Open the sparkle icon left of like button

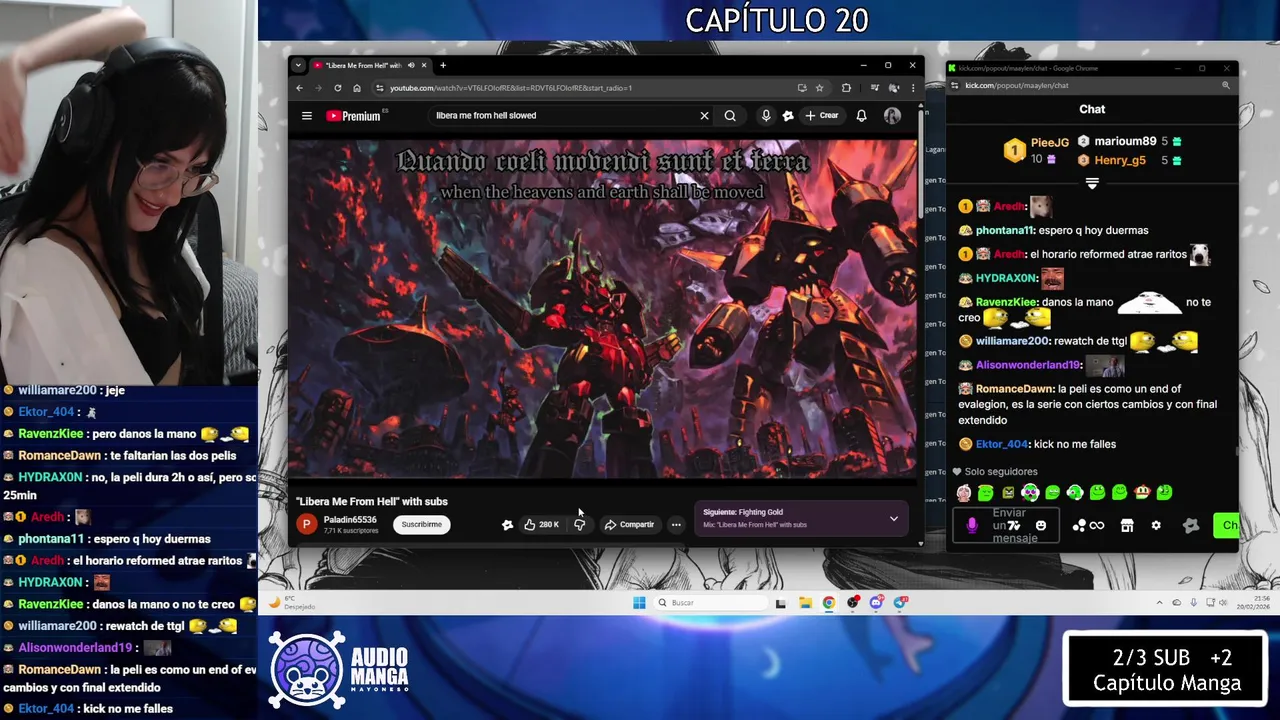pos(507,524)
